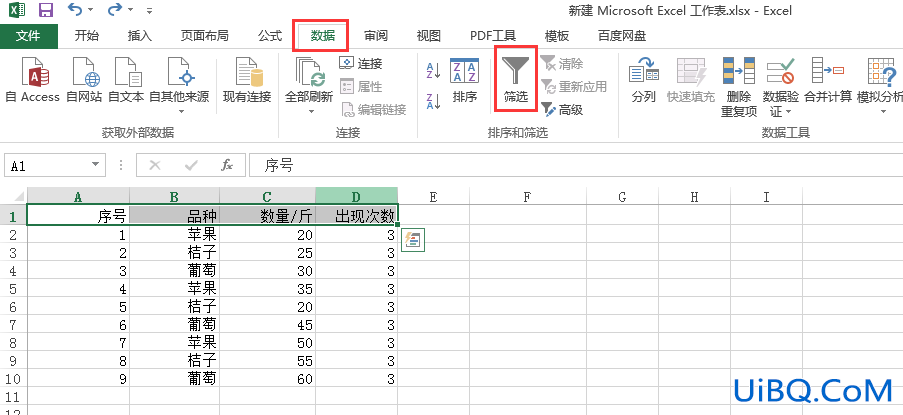
Task: Open Customize Quick Access Toolbar dropdown
Action: (149, 10)
